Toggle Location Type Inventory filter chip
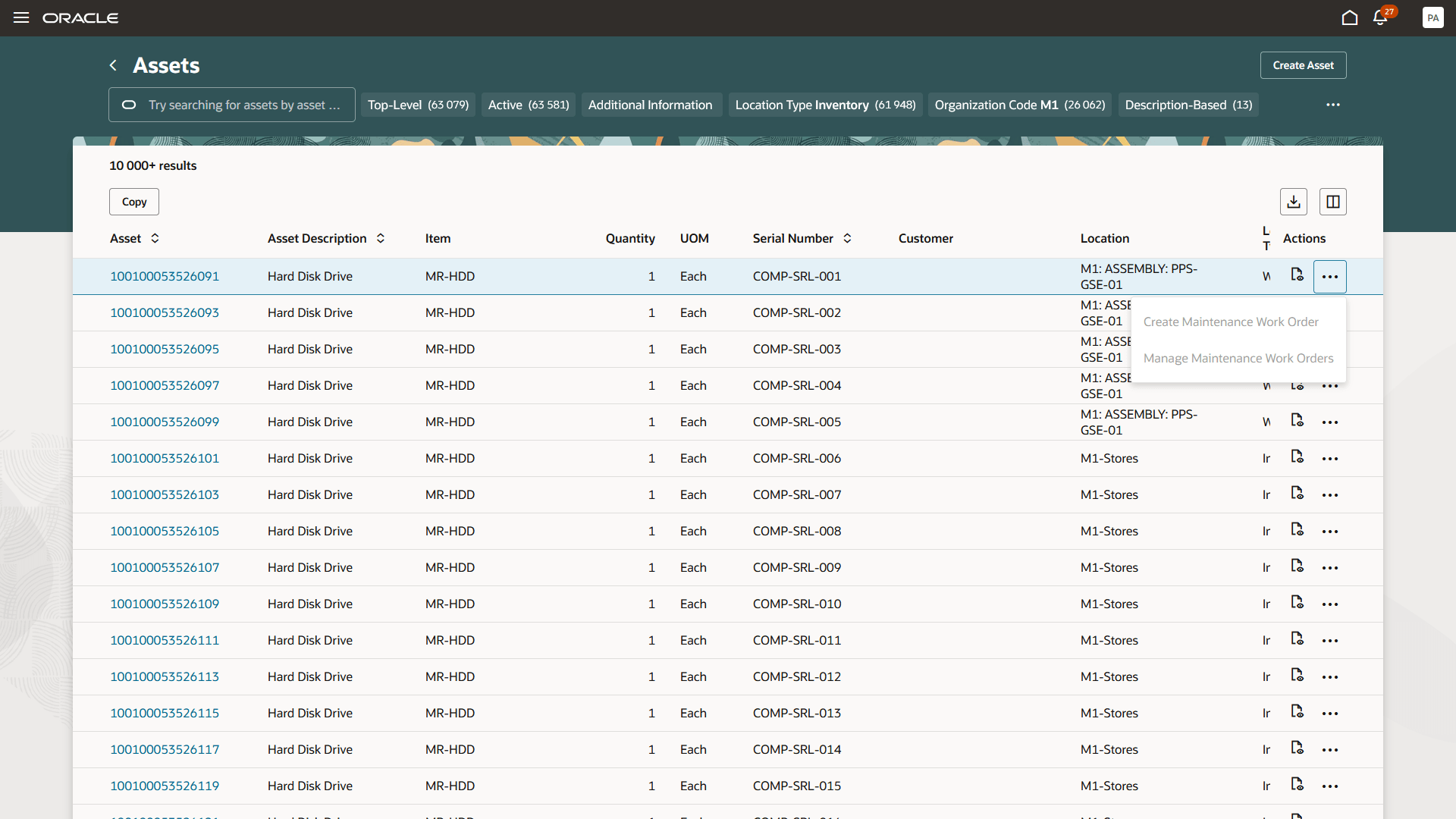1456x819 pixels. click(x=825, y=105)
